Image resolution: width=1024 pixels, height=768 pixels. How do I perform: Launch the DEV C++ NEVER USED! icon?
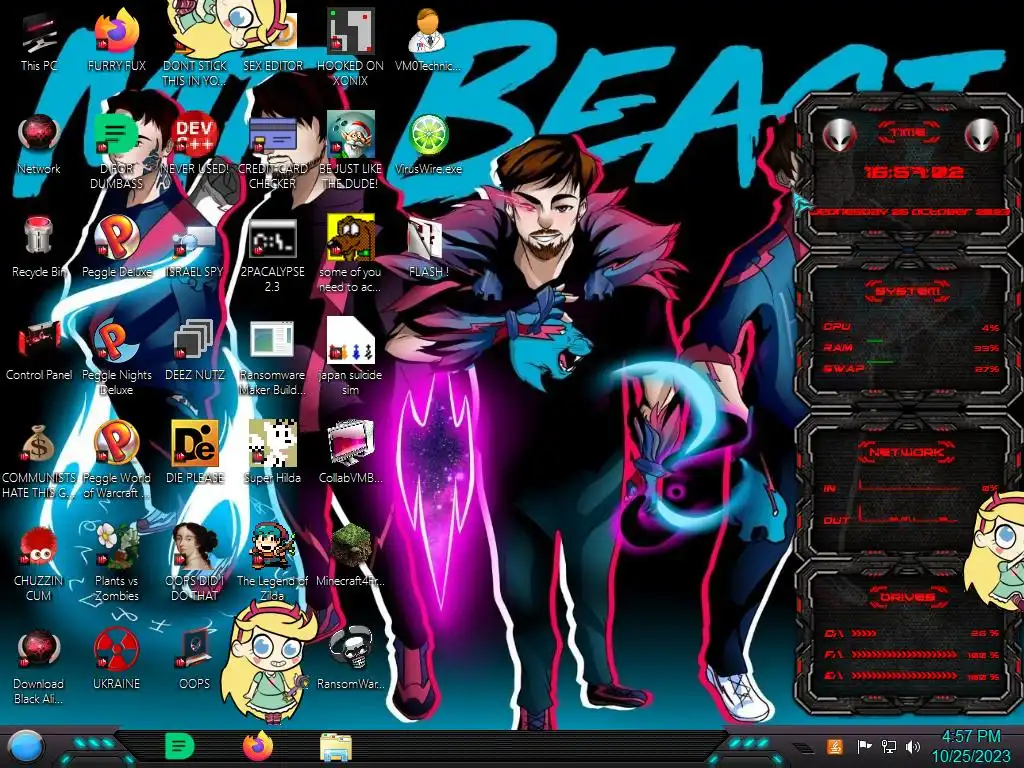195,144
